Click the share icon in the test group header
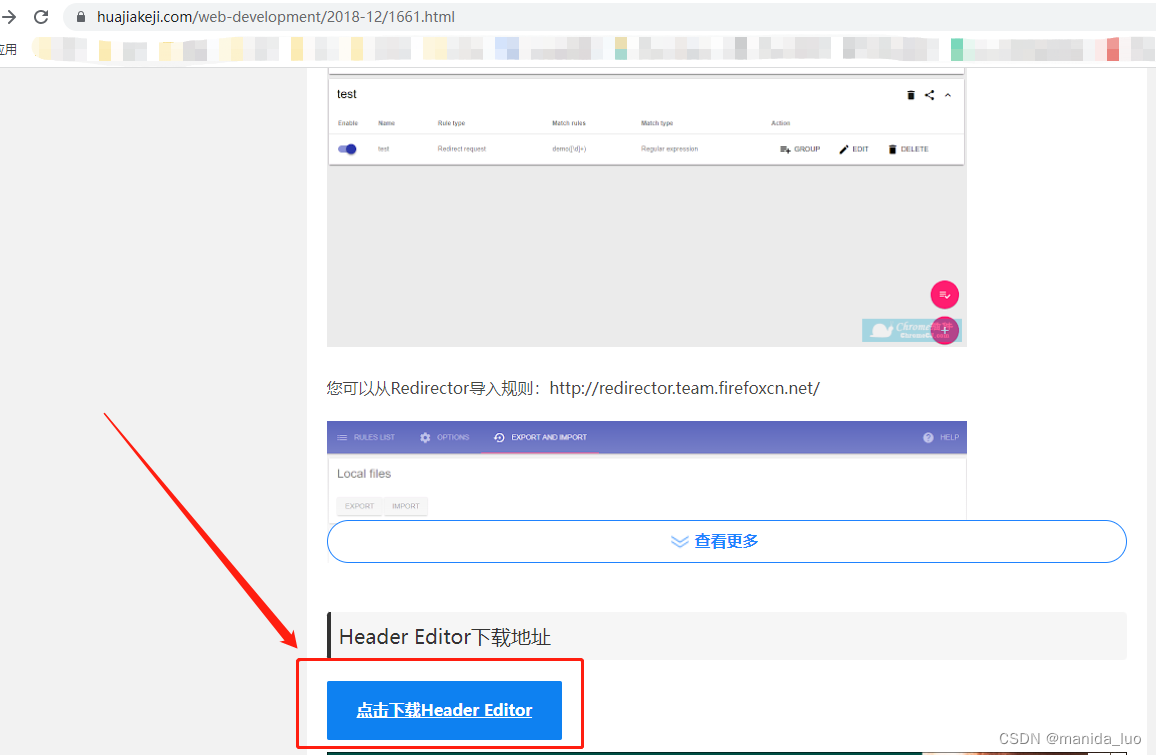Viewport: 1156px width, 755px height. tap(930, 94)
